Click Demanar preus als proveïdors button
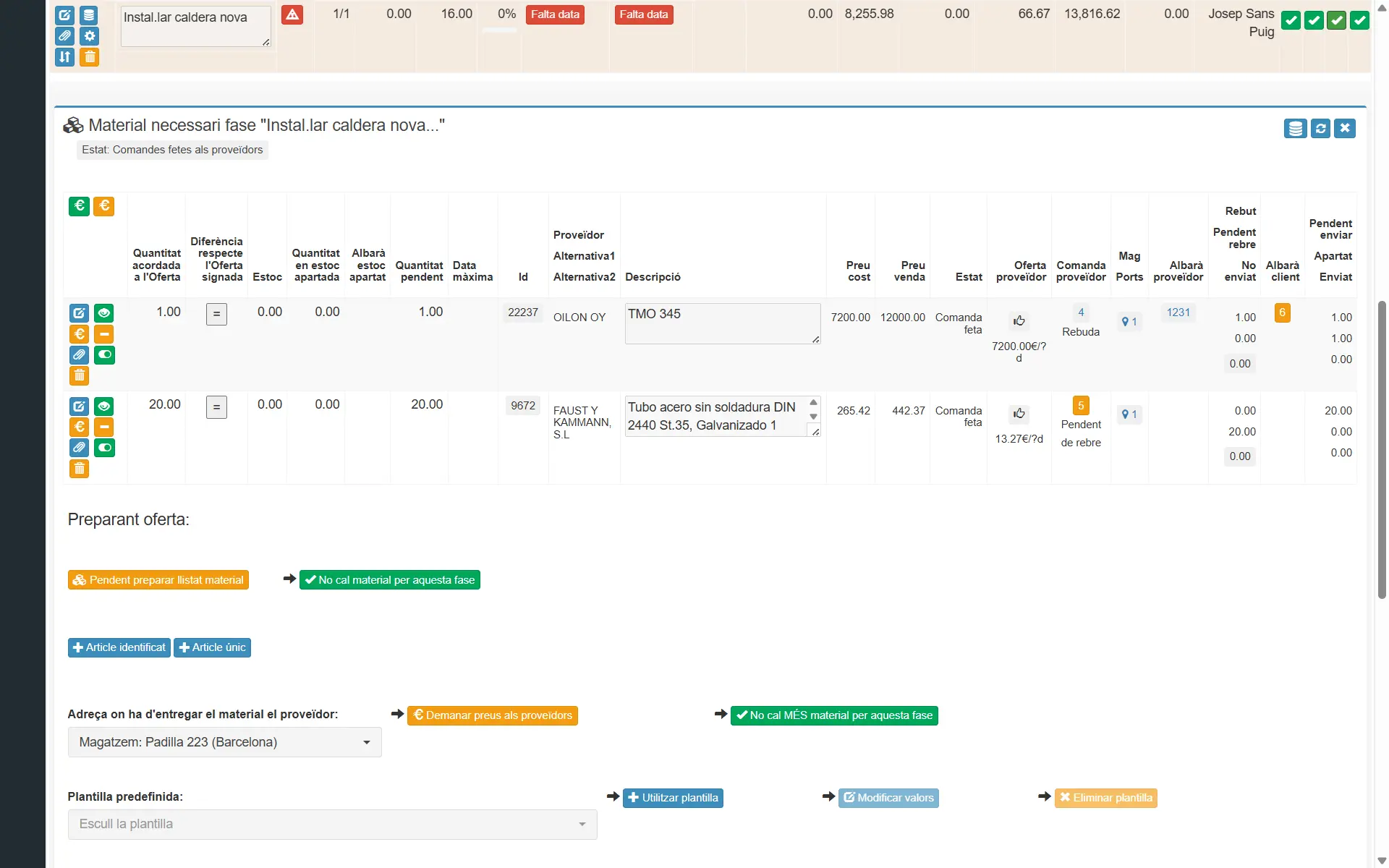This screenshot has width=1389, height=868. (492, 715)
